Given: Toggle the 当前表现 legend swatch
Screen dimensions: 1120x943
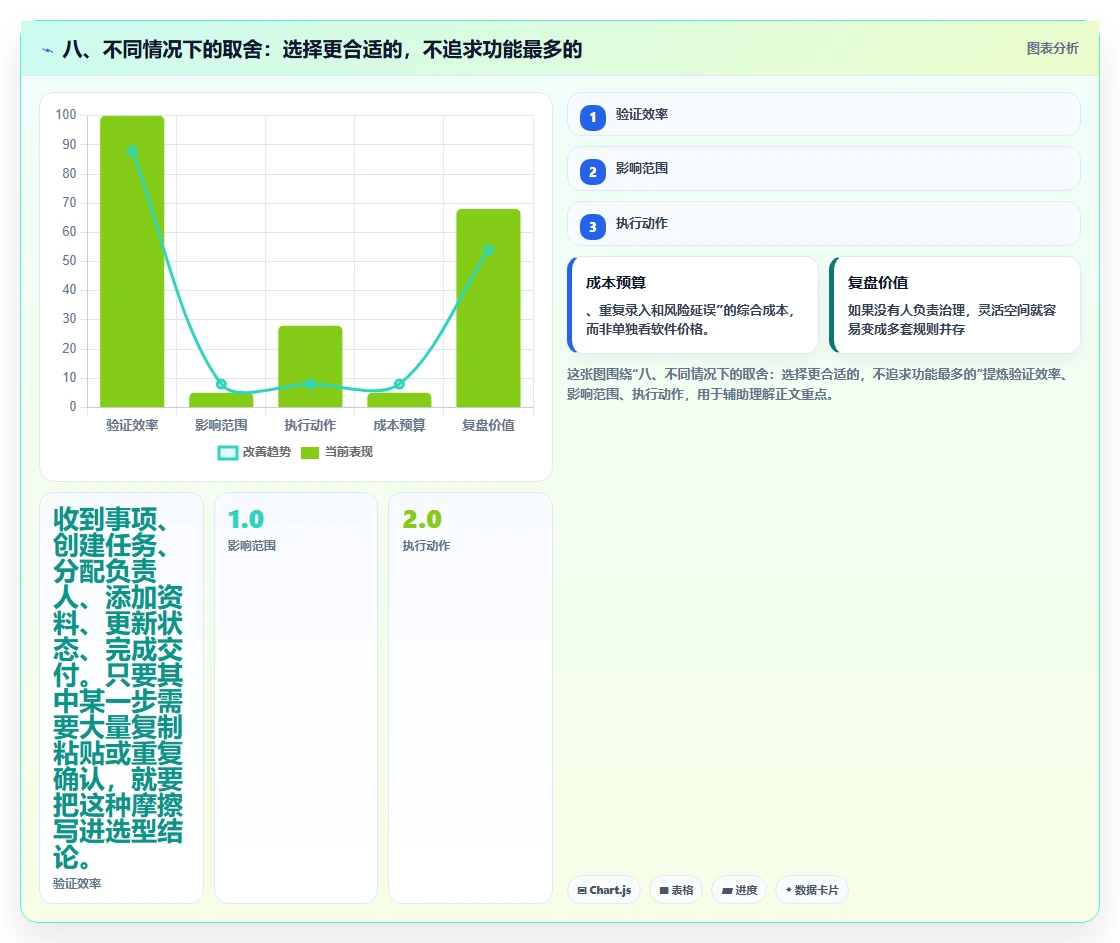Looking at the screenshot, I should click(309, 452).
